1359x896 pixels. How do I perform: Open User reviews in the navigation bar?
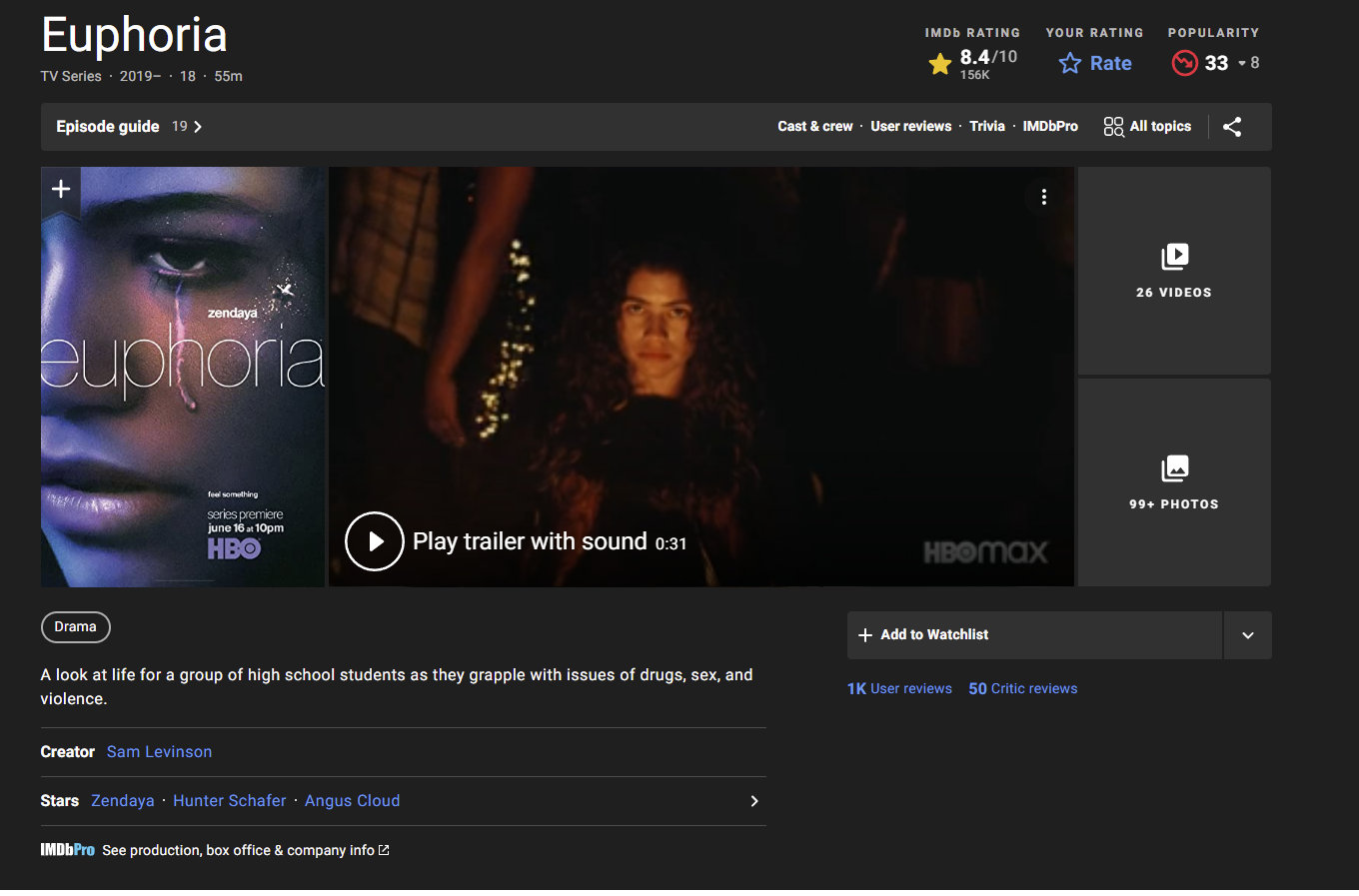point(911,126)
